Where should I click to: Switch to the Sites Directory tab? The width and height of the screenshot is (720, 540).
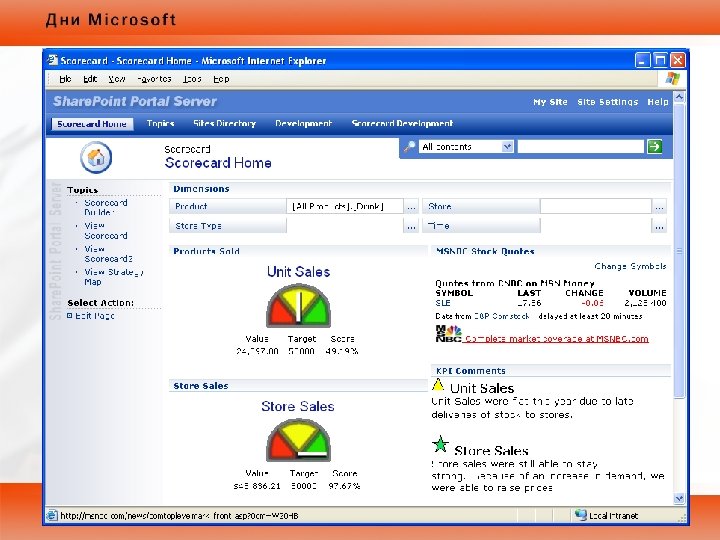pos(225,124)
